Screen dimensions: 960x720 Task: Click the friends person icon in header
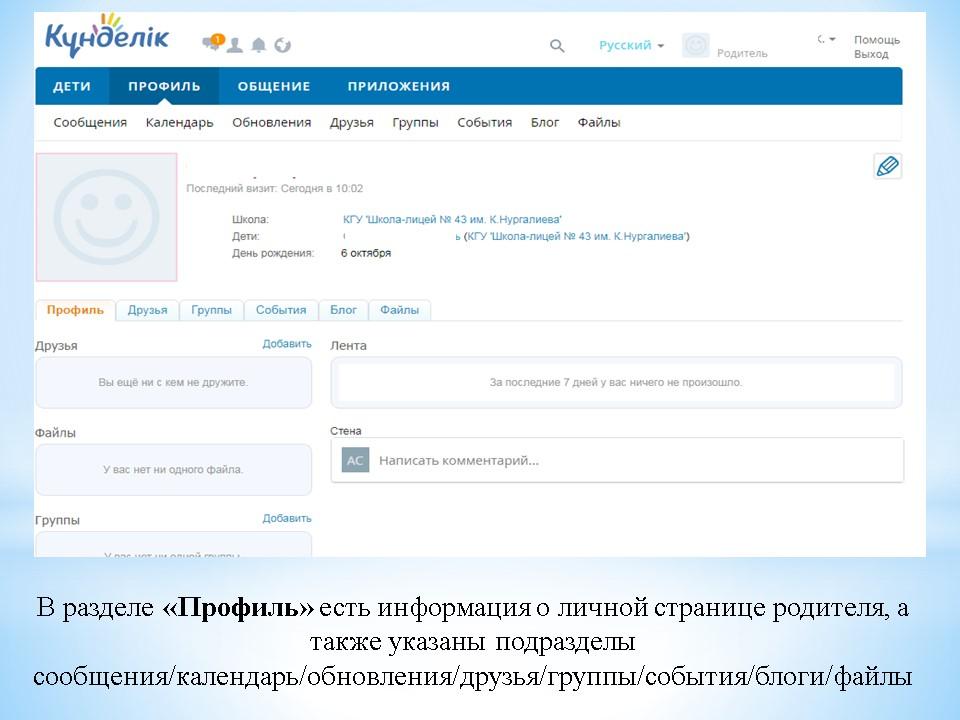click(235, 45)
